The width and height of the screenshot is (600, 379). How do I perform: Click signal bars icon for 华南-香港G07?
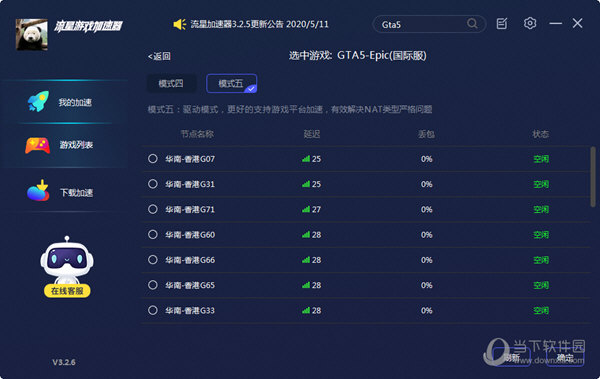tap(306, 158)
